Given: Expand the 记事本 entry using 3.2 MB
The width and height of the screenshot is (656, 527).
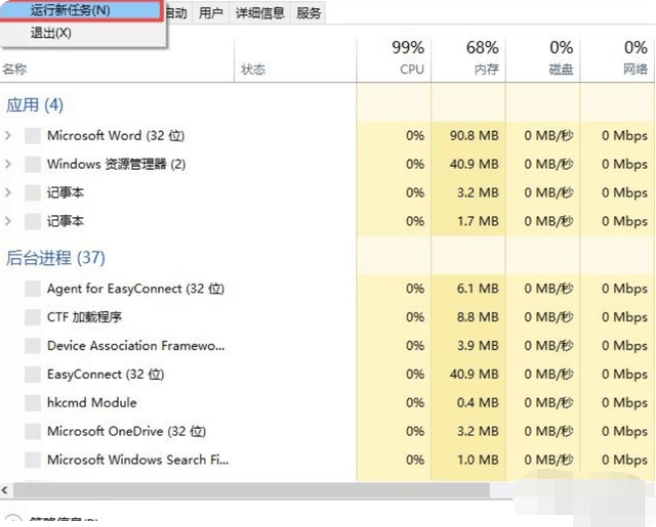Looking at the screenshot, I should click(x=9, y=193).
